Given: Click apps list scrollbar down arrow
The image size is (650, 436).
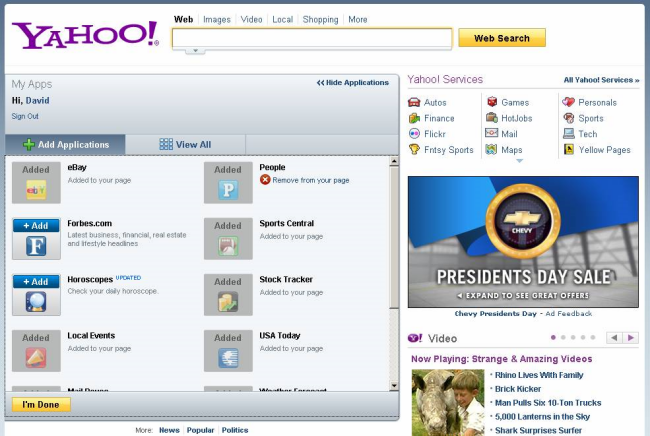Looking at the screenshot, I should click(394, 386).
